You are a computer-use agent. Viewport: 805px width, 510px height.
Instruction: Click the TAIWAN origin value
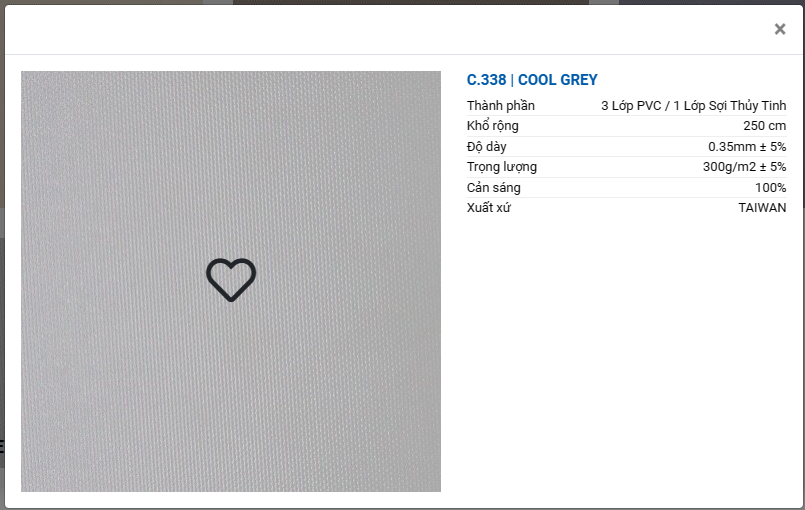click(762, 207)
